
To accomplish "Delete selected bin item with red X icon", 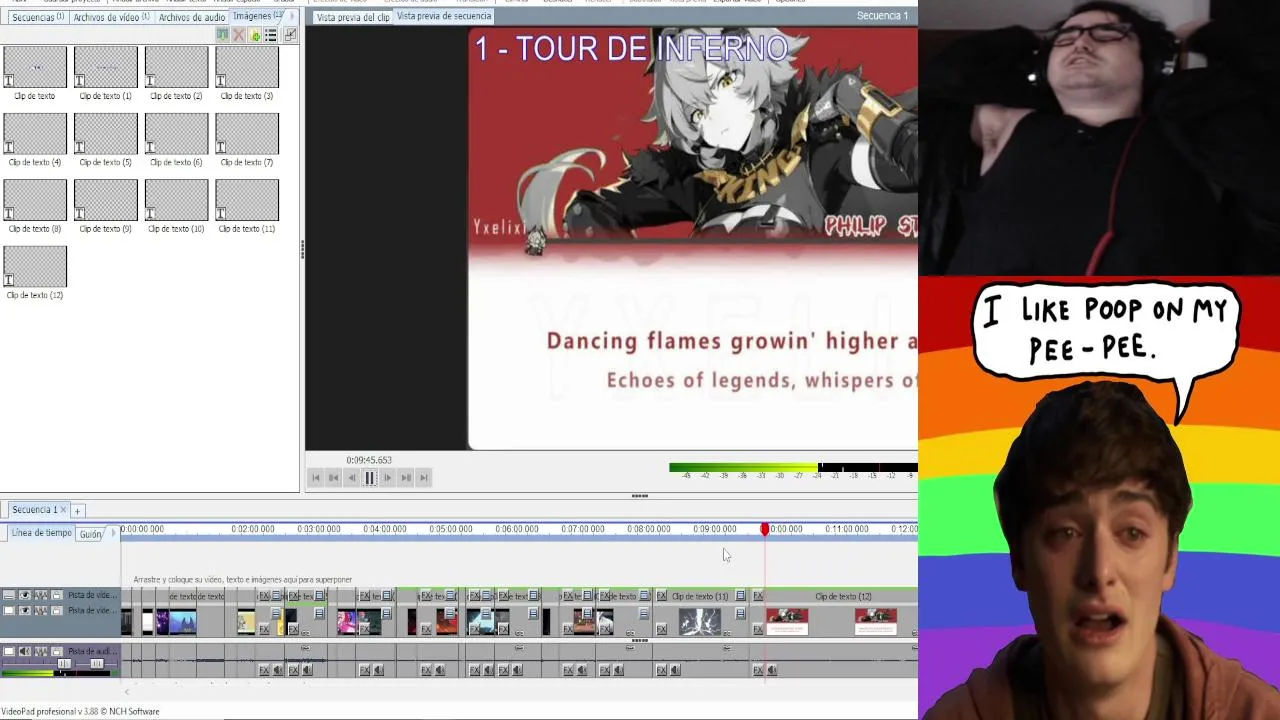I will point(238,35).
